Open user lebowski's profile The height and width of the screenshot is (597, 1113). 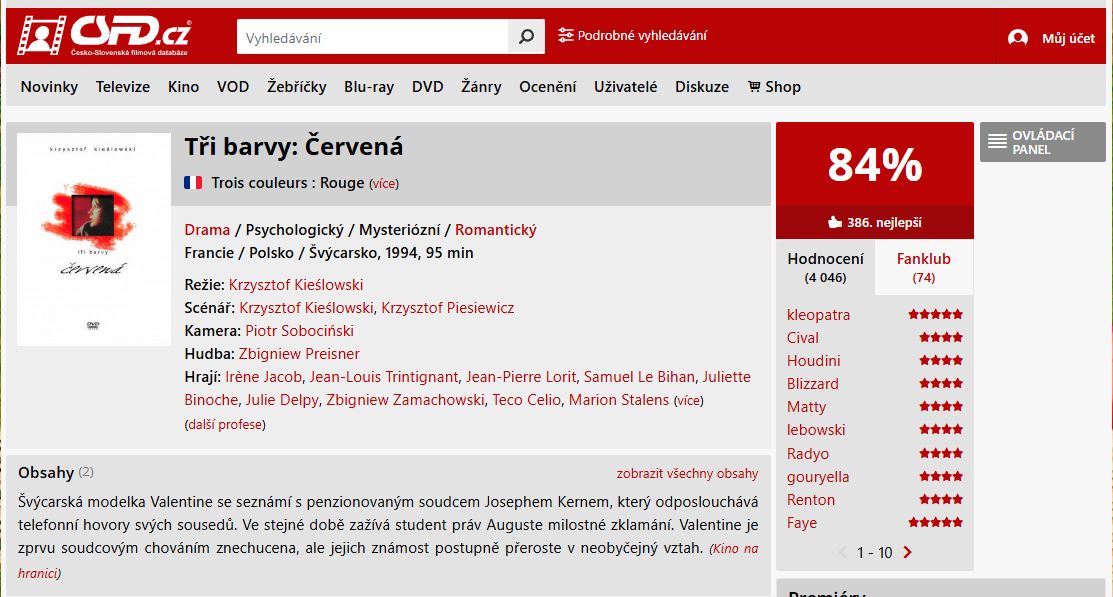click(816, 430)
